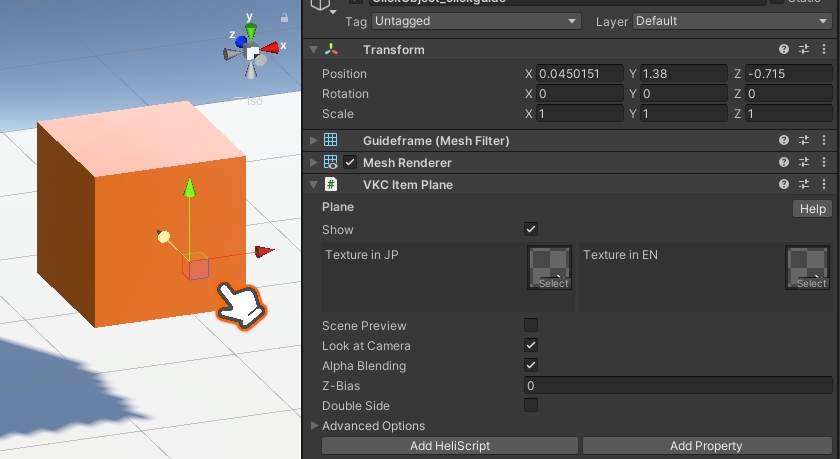Click the Mesh Renderer help icon

(785, 162)
